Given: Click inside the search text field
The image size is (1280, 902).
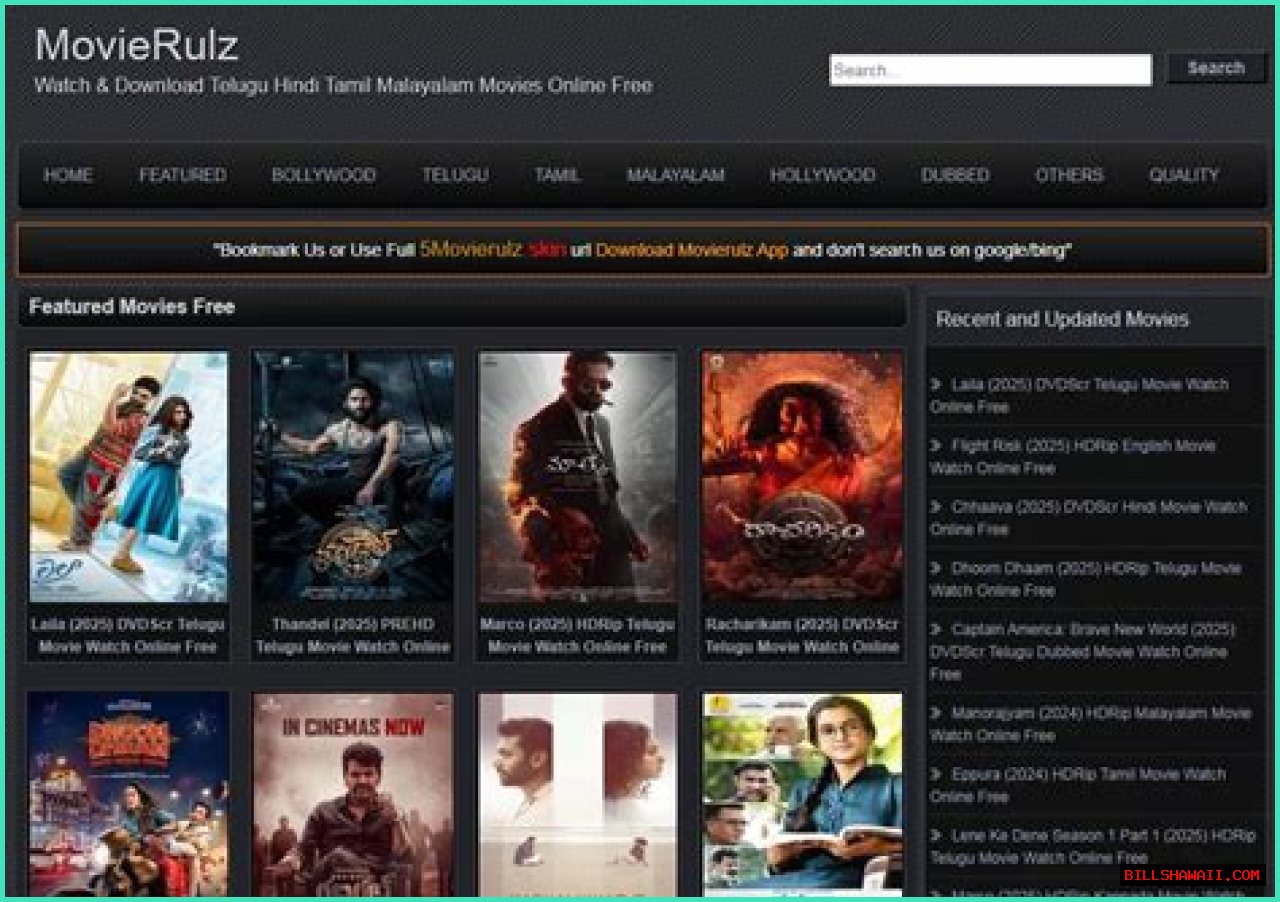Looking at the screenshot, I should [x=990, y=70].
